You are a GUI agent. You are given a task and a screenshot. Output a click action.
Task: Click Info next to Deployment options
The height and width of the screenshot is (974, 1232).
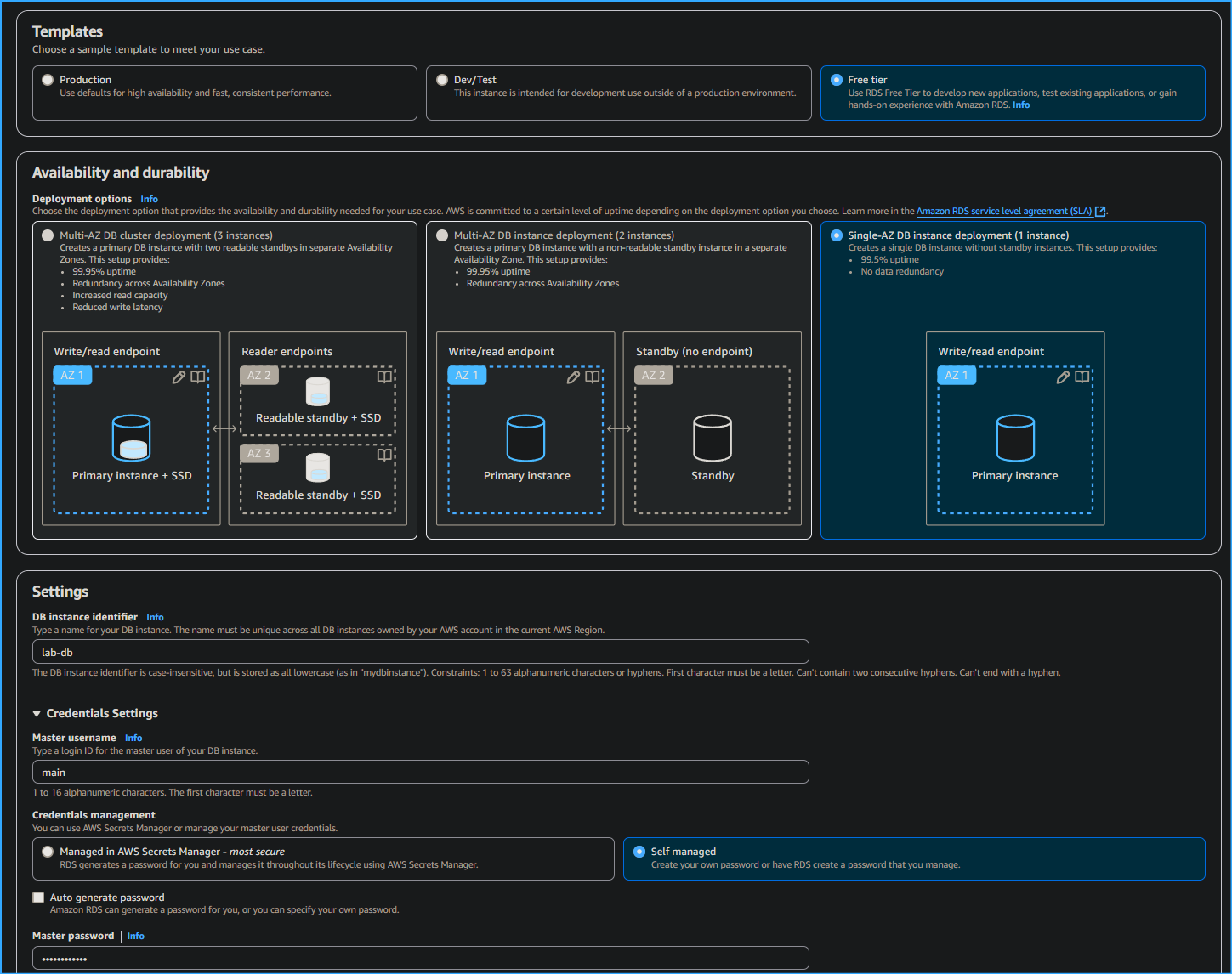(x=149, y=198)
